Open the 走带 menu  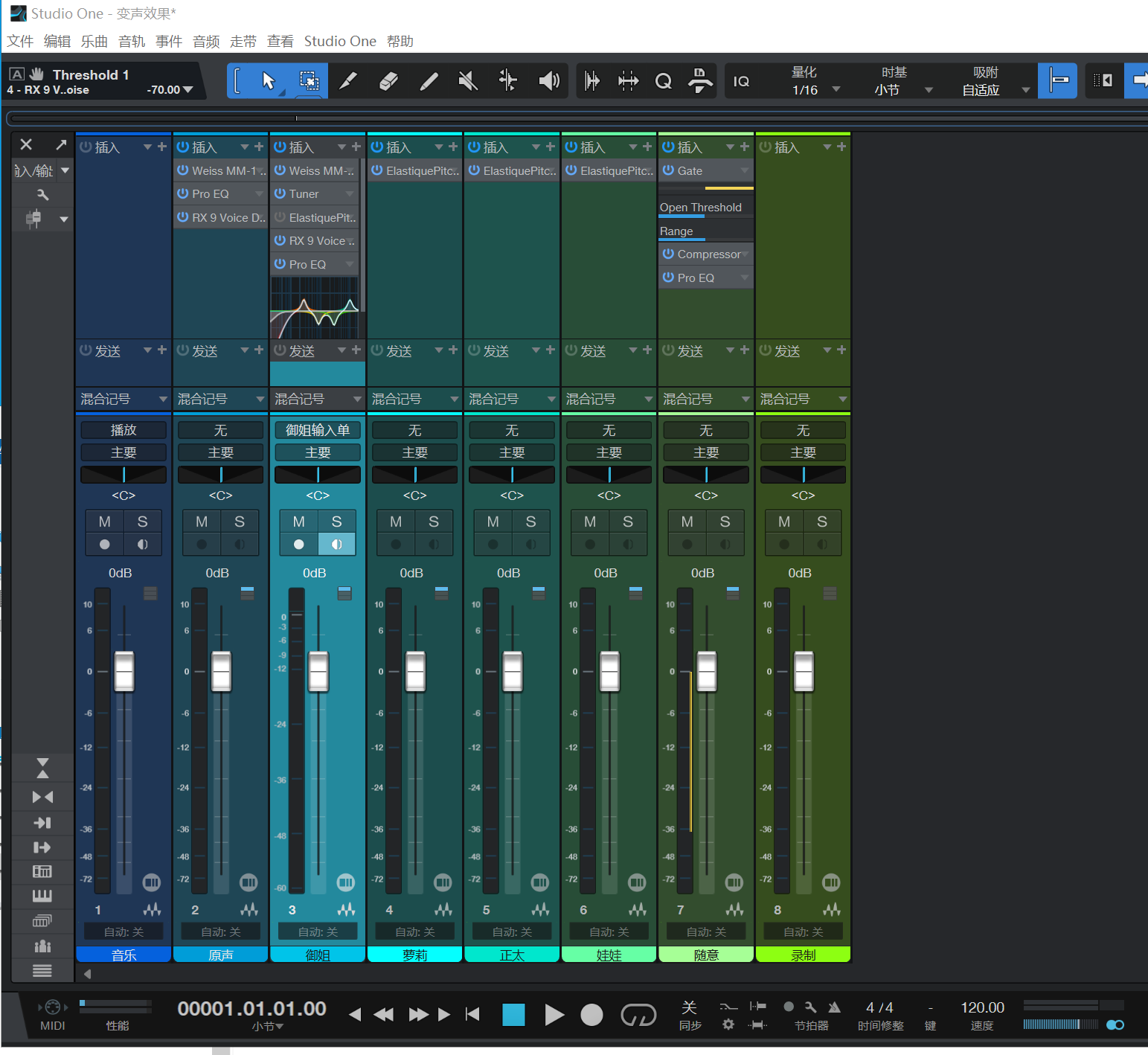(x=243, y=42)
